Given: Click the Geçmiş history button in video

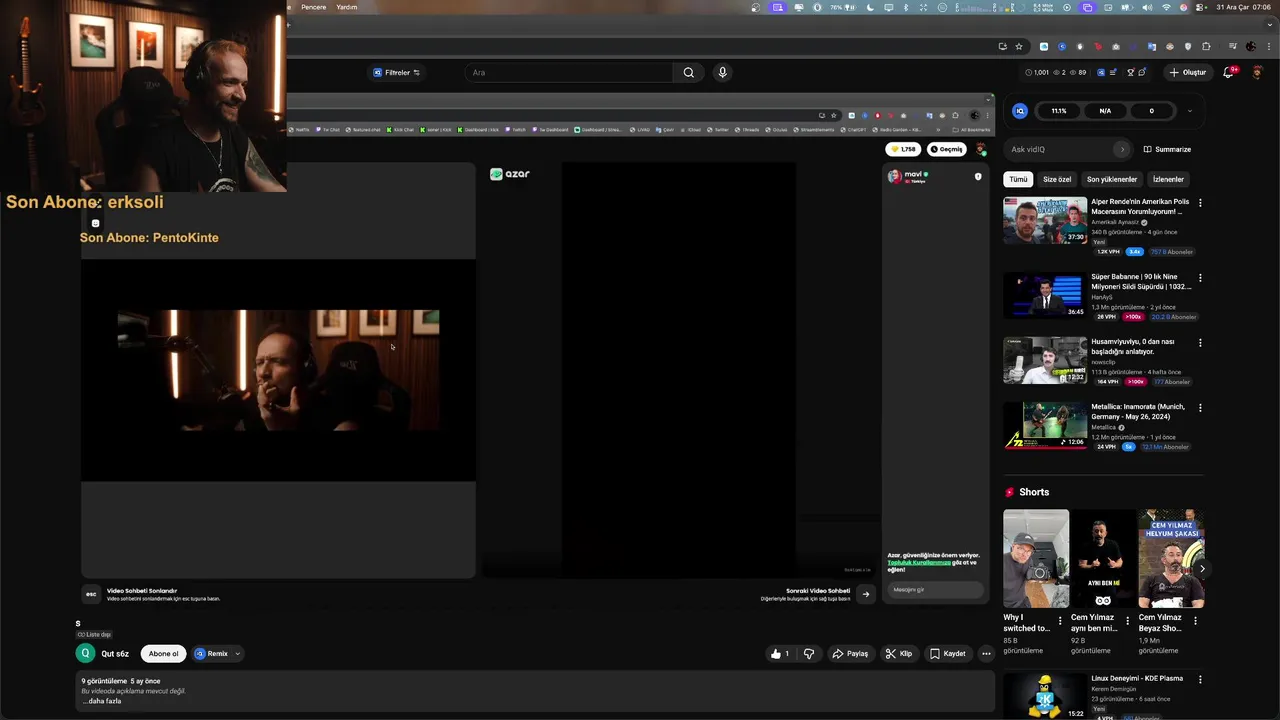Looking at the screenshot, I should click(x=946, y=149).
